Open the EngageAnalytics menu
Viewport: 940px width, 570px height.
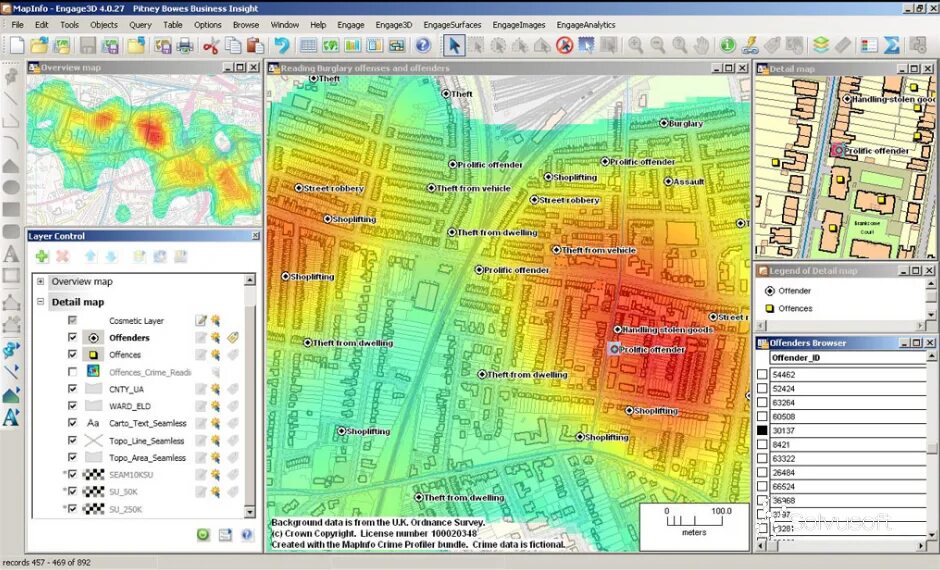click(x=586, y=25)
